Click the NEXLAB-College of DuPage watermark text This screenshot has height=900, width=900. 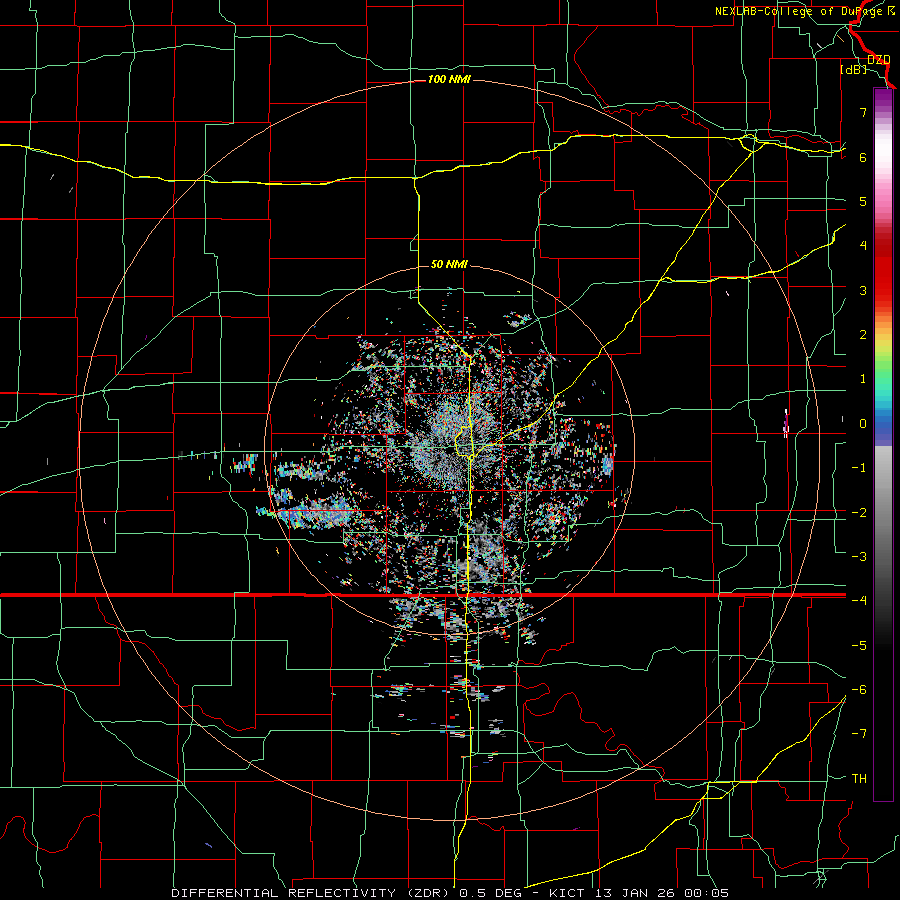point(804,11)
